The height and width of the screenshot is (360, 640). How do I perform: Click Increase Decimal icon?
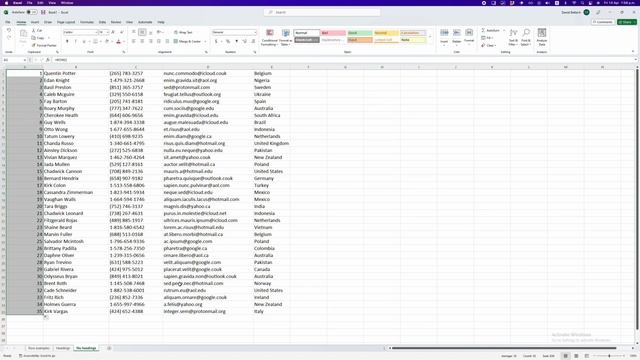coord(244,41)
